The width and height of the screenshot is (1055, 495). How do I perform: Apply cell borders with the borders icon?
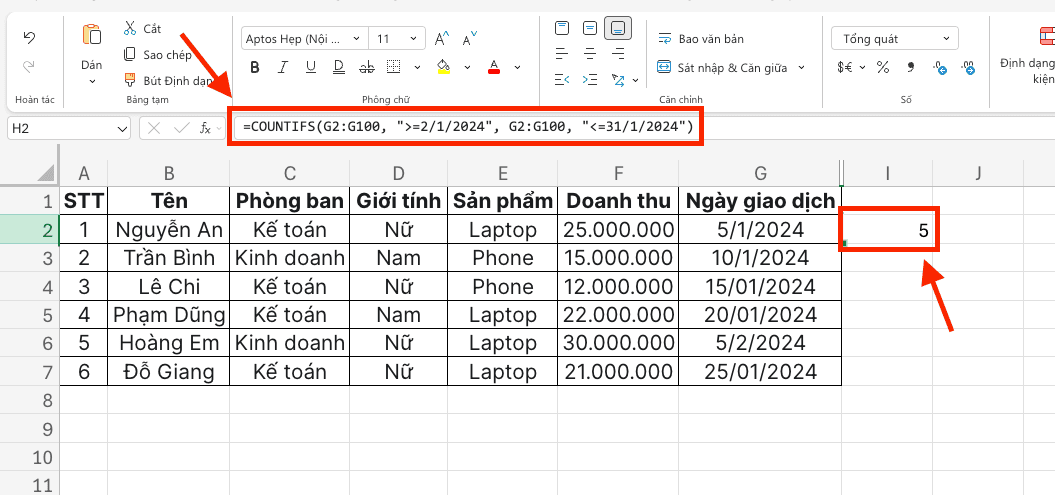tap(394, 67)
